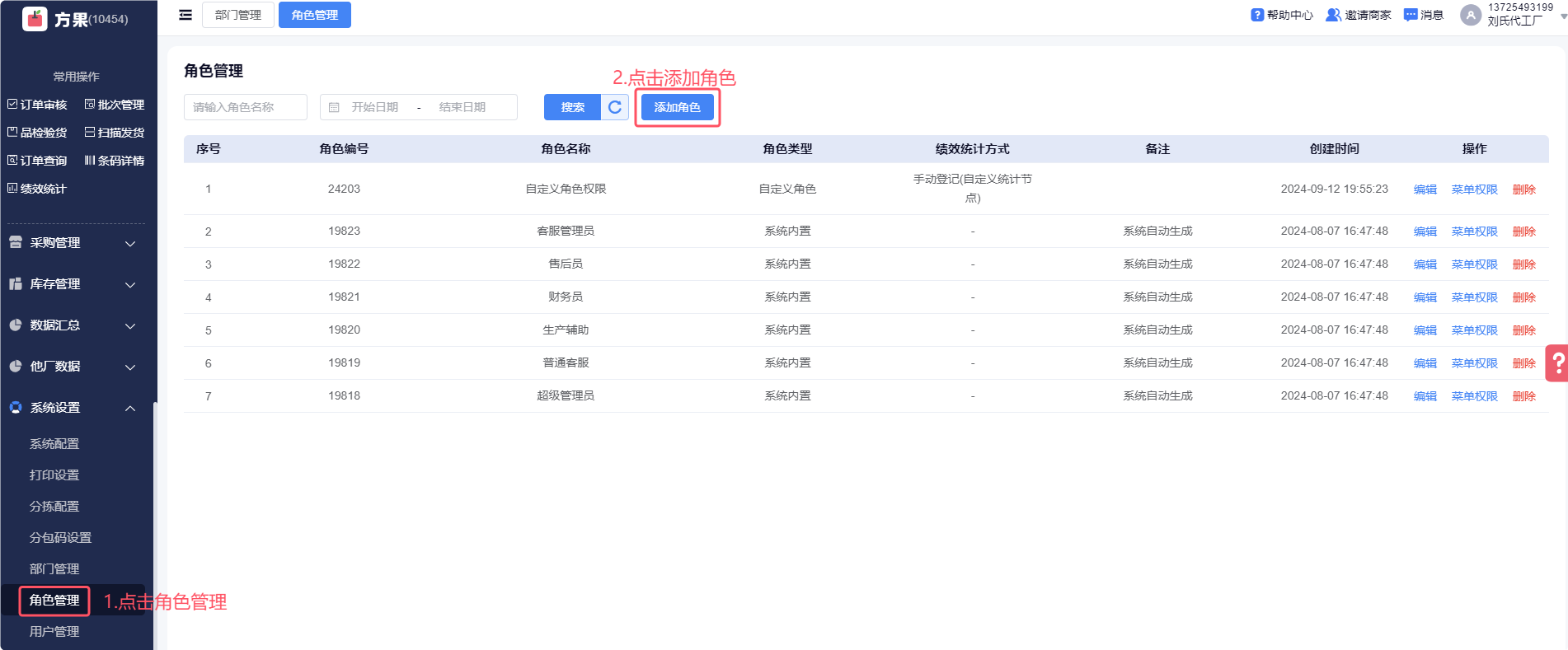The height and width of the screenshot is (650, 1568).
Task: Open the Help Center (帮助中心) icon
Action: 1257,15
